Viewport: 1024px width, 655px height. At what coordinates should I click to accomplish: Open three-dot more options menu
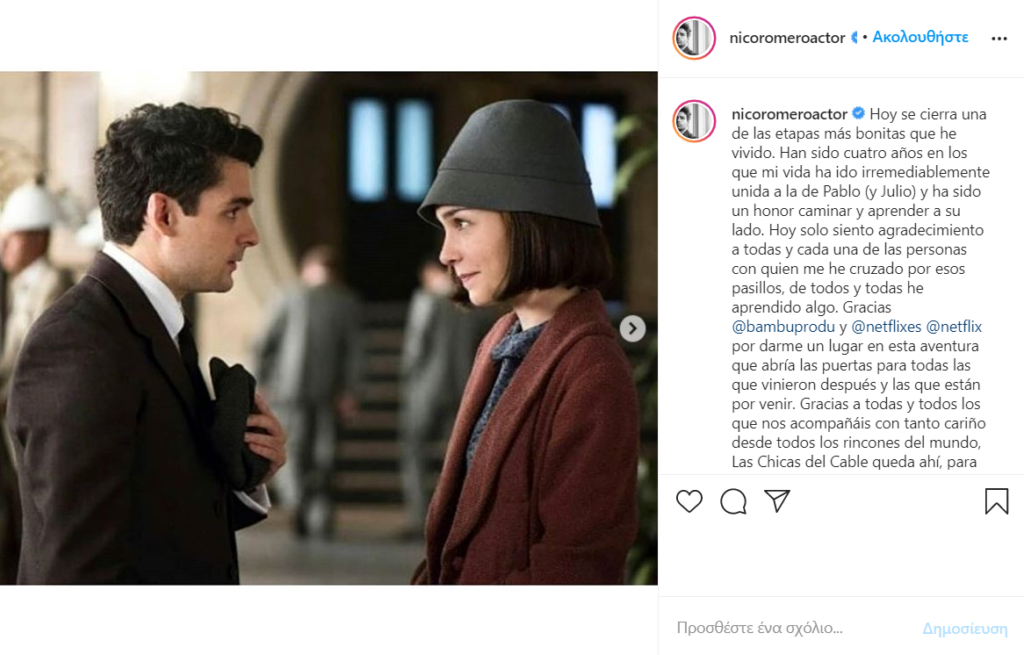pyautogui.click(x=999, y=39)
